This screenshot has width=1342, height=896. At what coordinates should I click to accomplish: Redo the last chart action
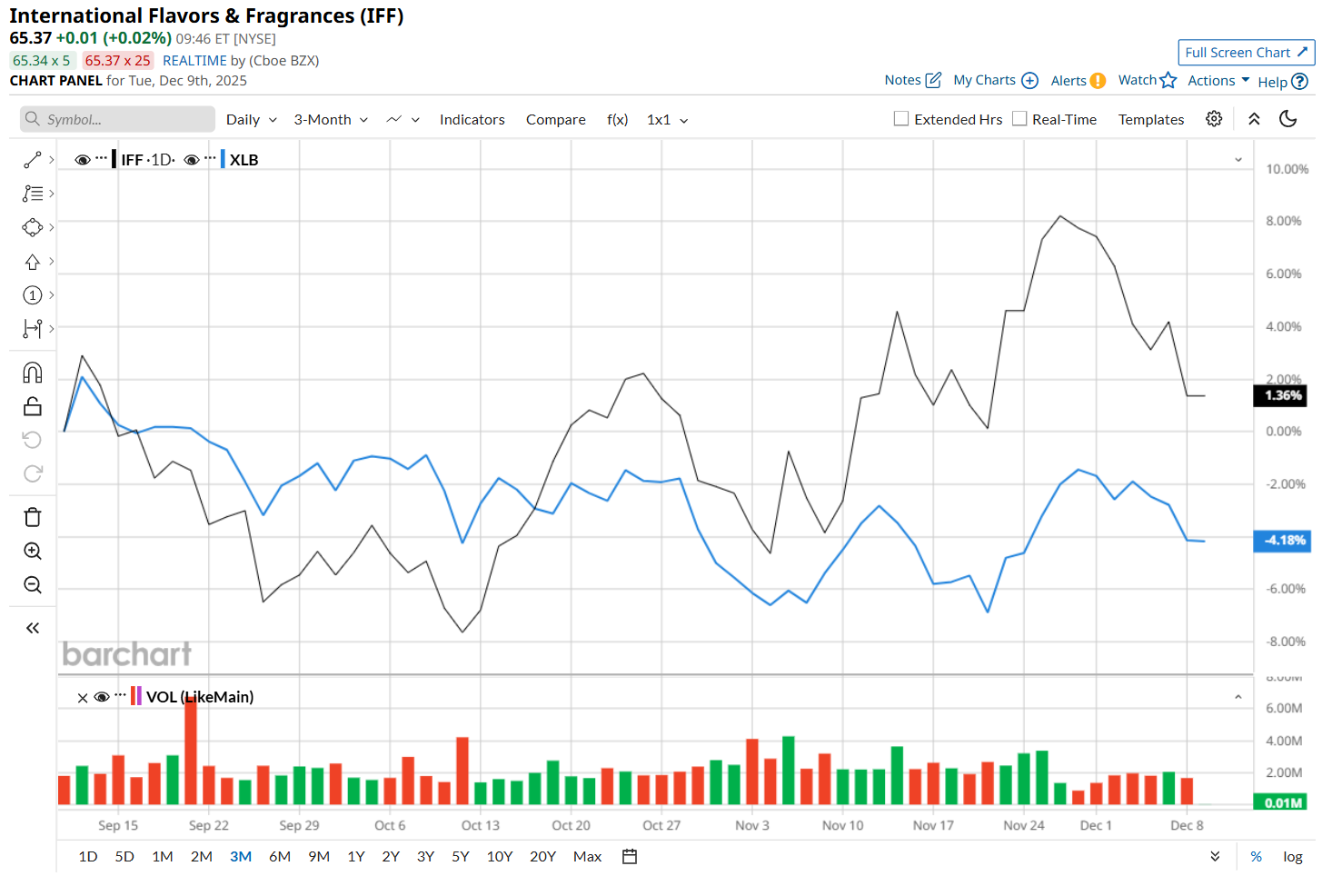(x=33, y=473)
